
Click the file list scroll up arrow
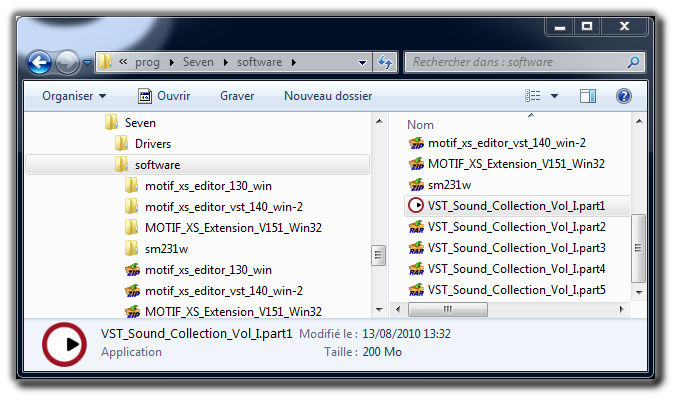point(639,122)
